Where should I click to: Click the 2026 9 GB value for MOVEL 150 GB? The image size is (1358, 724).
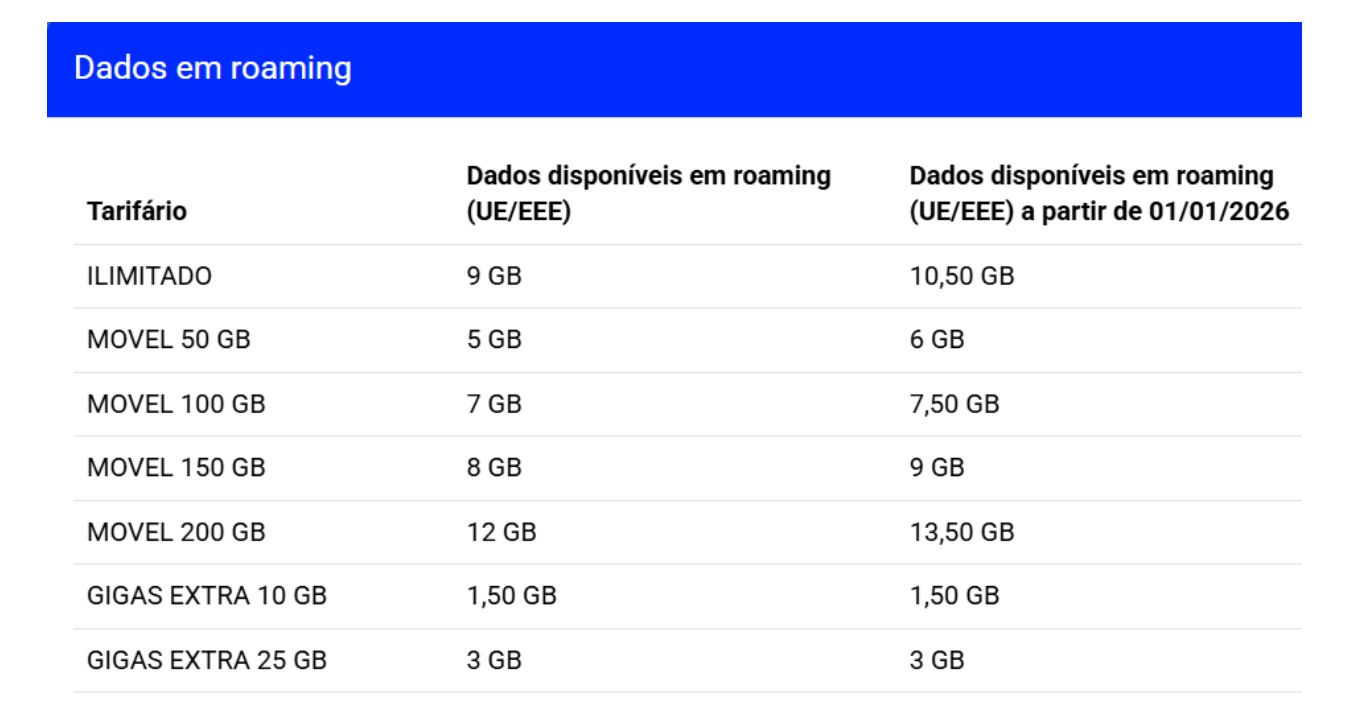937,468
